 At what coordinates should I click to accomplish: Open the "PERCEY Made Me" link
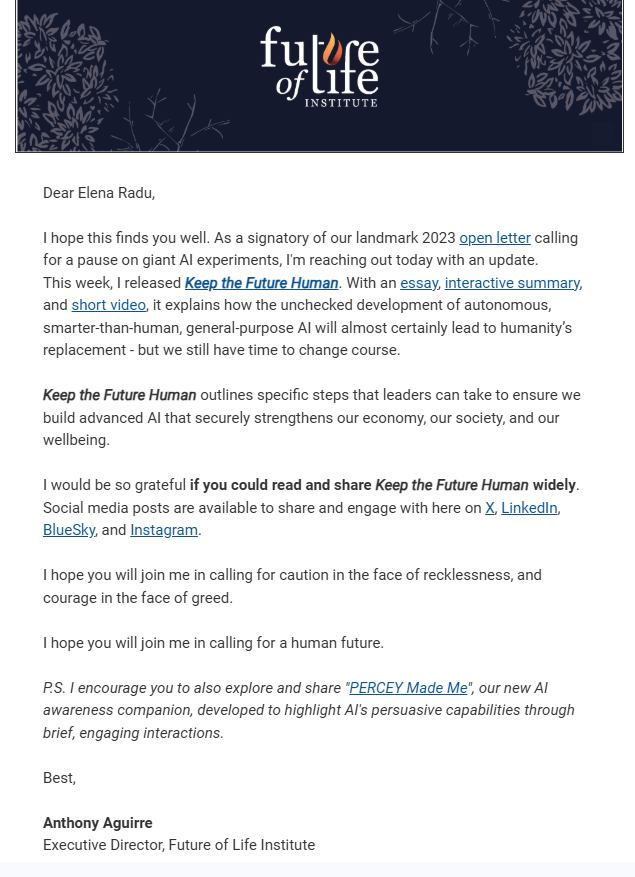pyautogui.click(x=408, y=688)
